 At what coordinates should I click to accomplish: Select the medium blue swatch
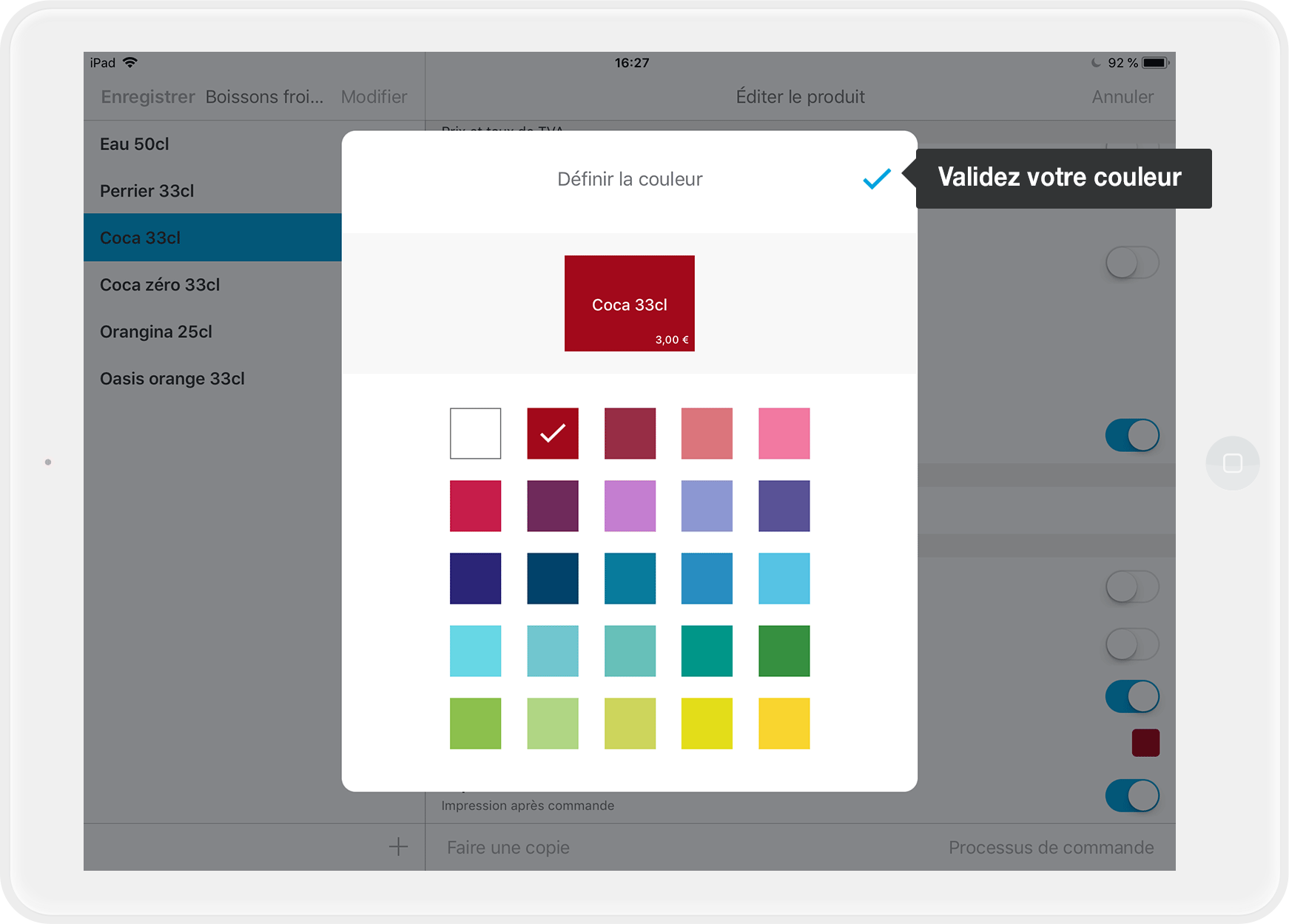(x=707, y=579)
